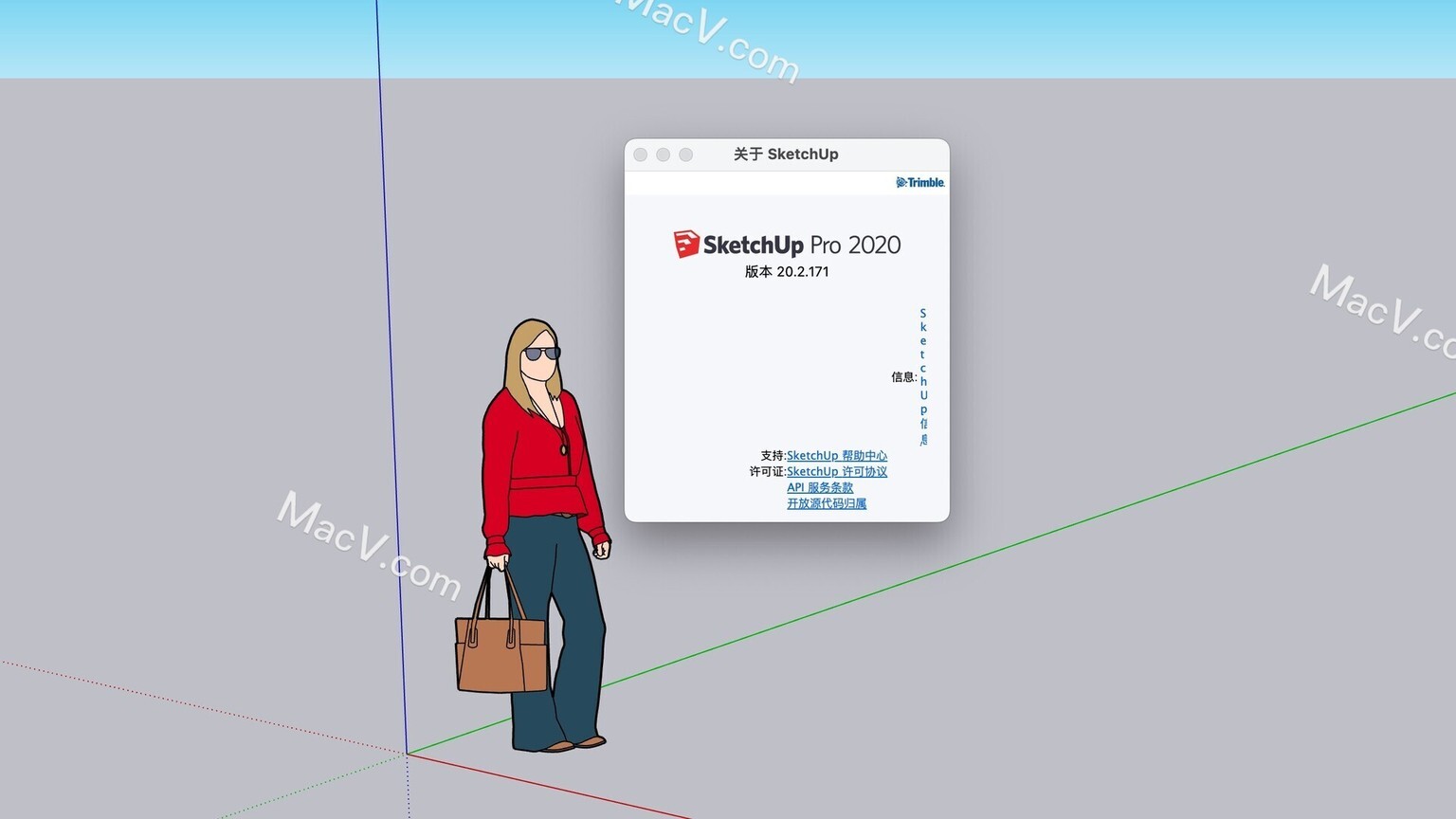The height and width of the screenshot is (819, 1456).
Task: Open the SketchUp 帮助中心 link
Action: click(x=837, y=456)
